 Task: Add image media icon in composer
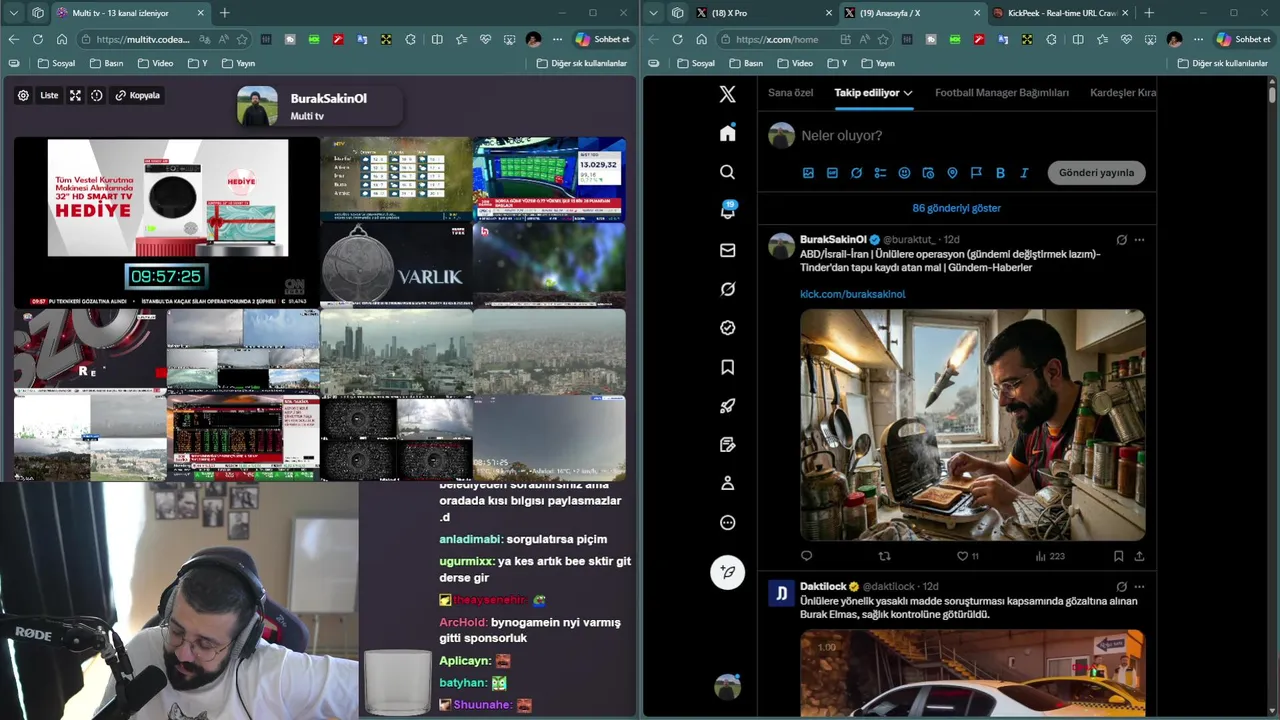tap(808, 173)
